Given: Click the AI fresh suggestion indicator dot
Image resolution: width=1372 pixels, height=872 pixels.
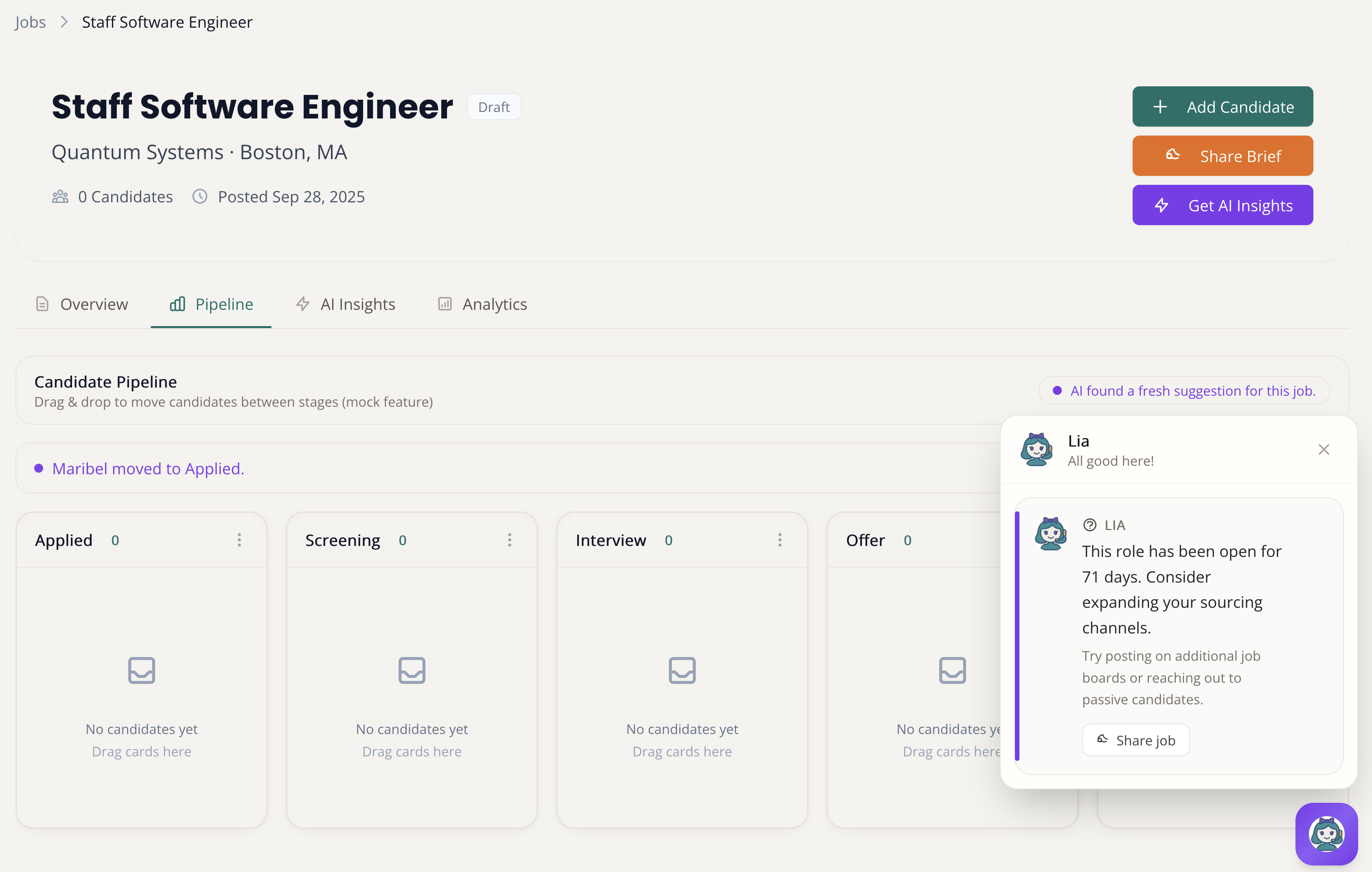Looking at the screenshot, I should pos(1058,391).
